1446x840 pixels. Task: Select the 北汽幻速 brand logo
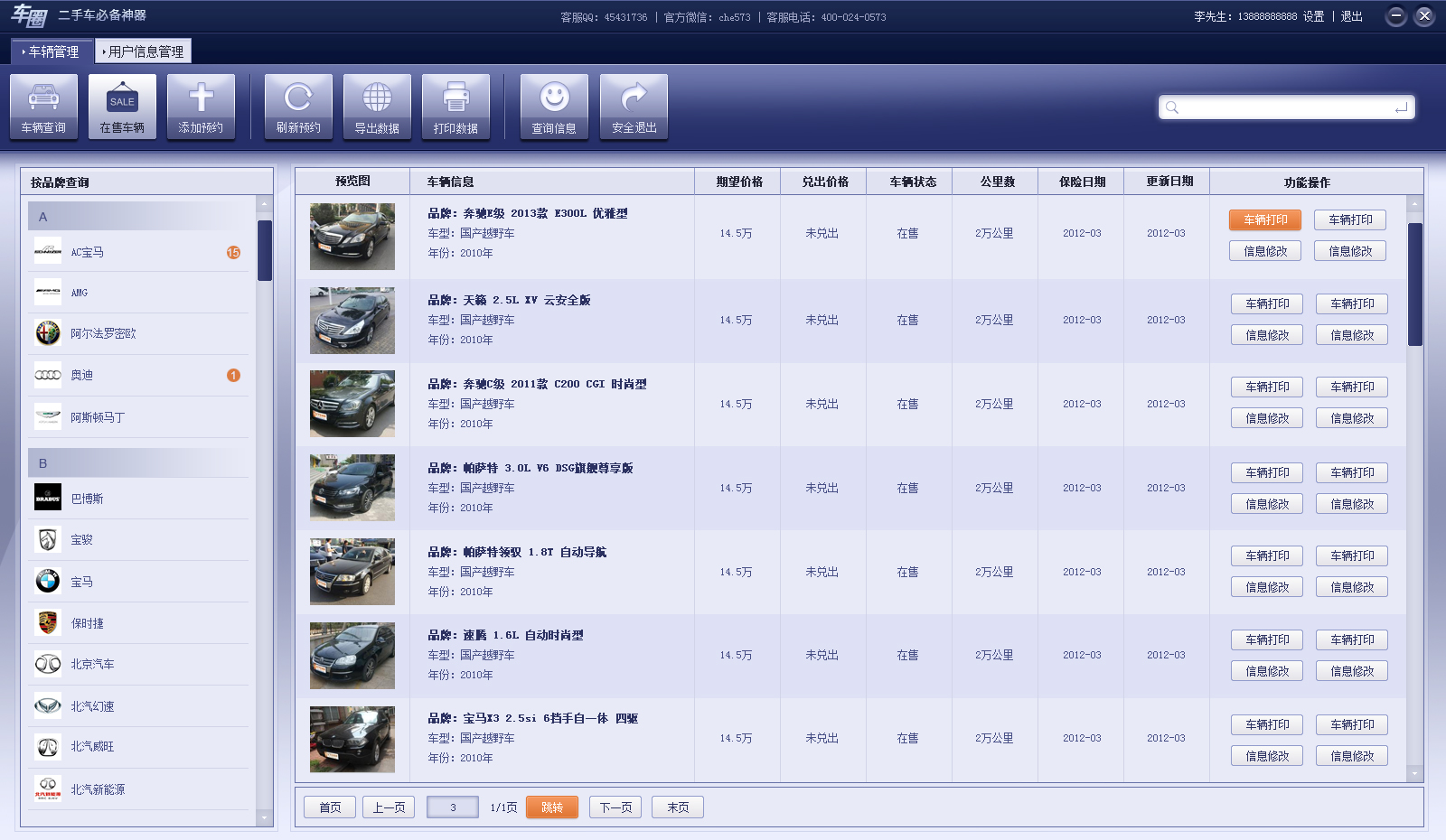tap(48, 705)
